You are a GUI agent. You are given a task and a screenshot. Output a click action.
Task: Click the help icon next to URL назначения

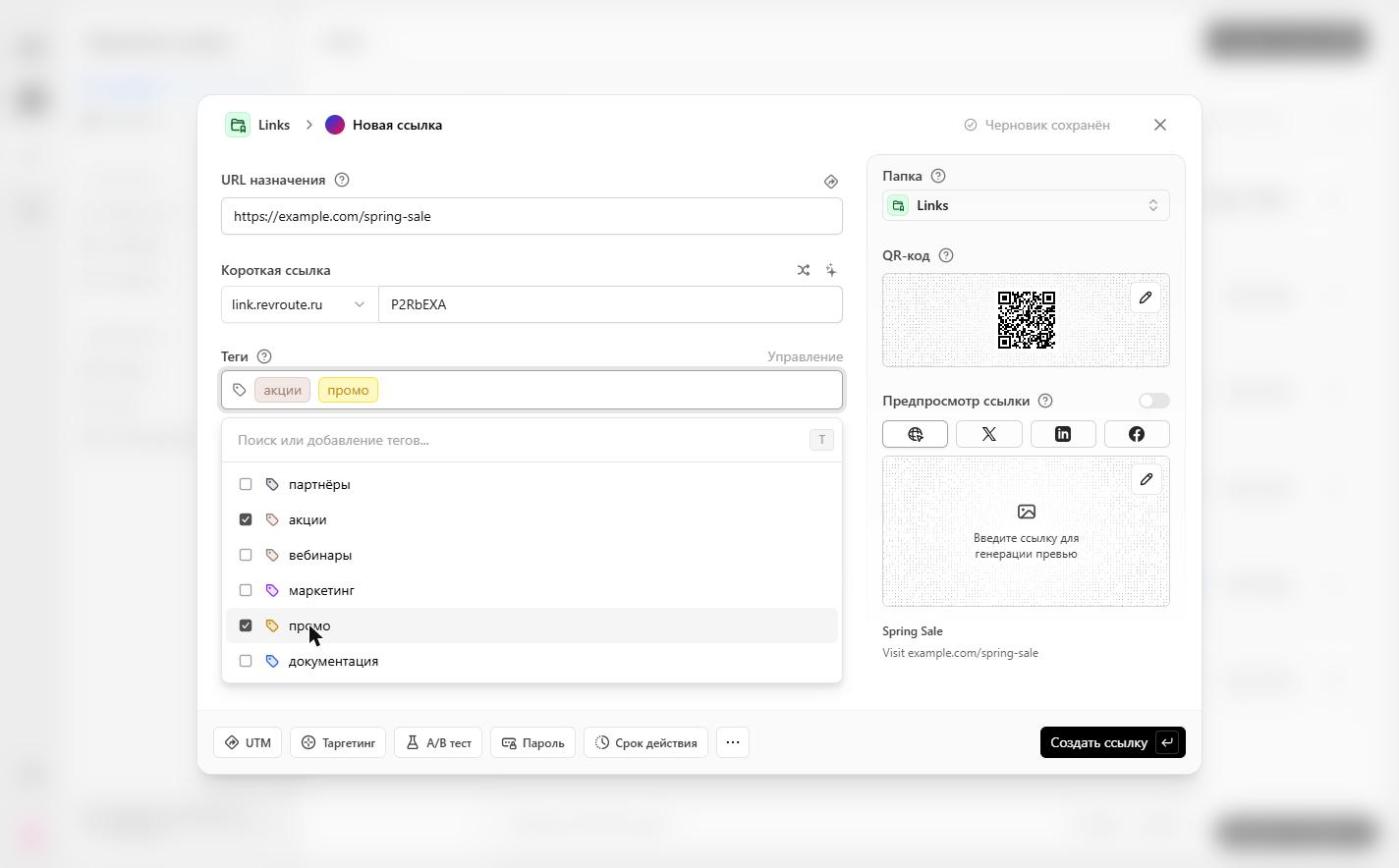342,180
